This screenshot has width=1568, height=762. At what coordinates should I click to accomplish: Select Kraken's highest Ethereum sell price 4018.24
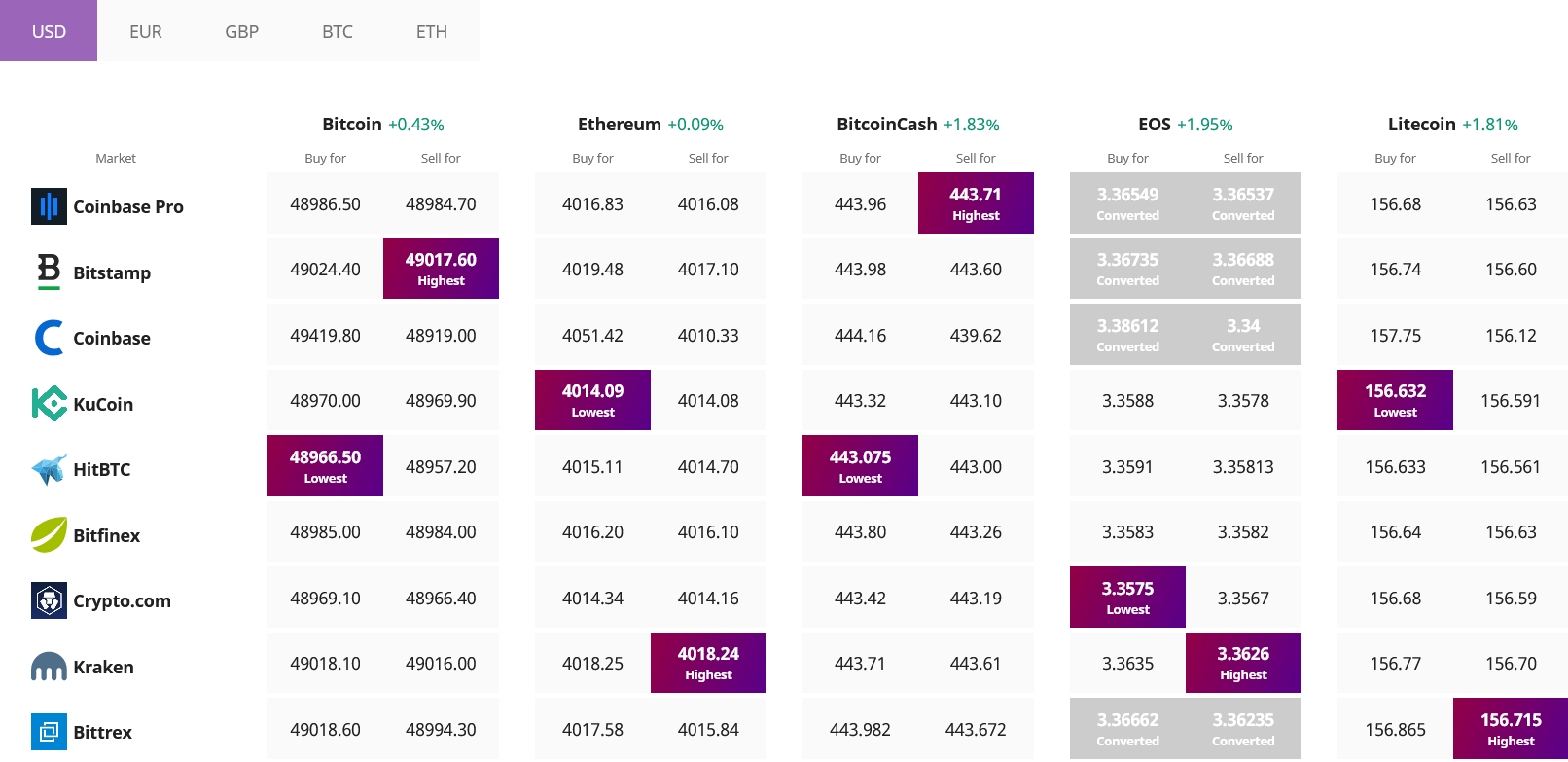pos(708,663)
